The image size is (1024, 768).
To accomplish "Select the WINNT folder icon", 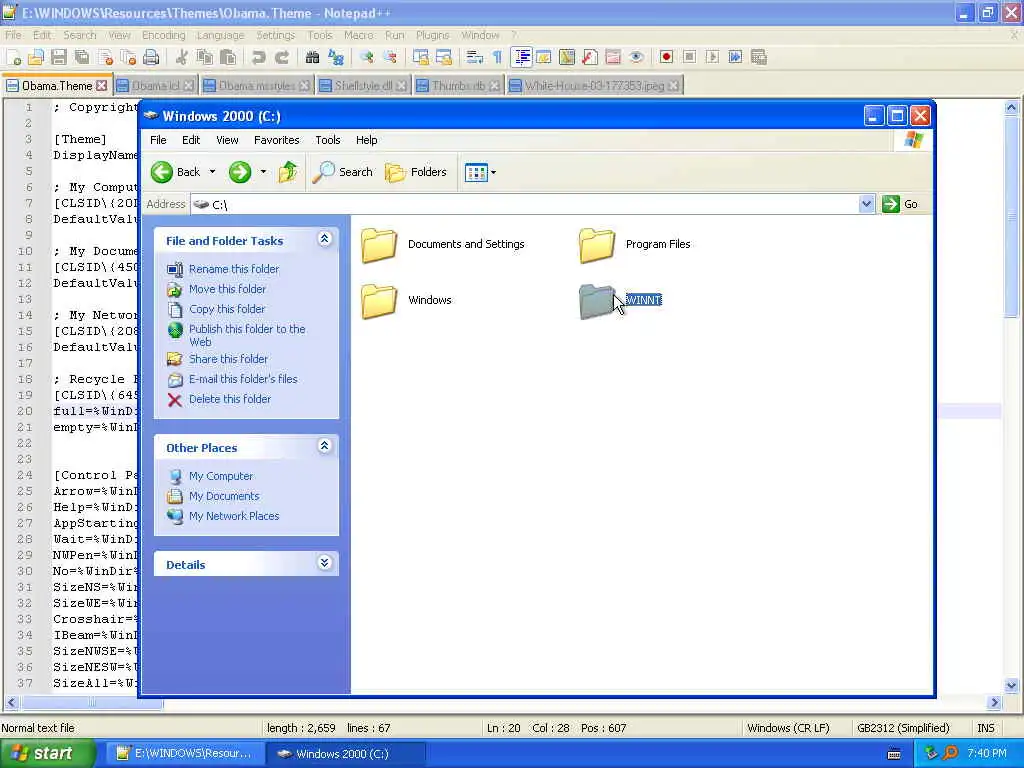I will point(596,301).
